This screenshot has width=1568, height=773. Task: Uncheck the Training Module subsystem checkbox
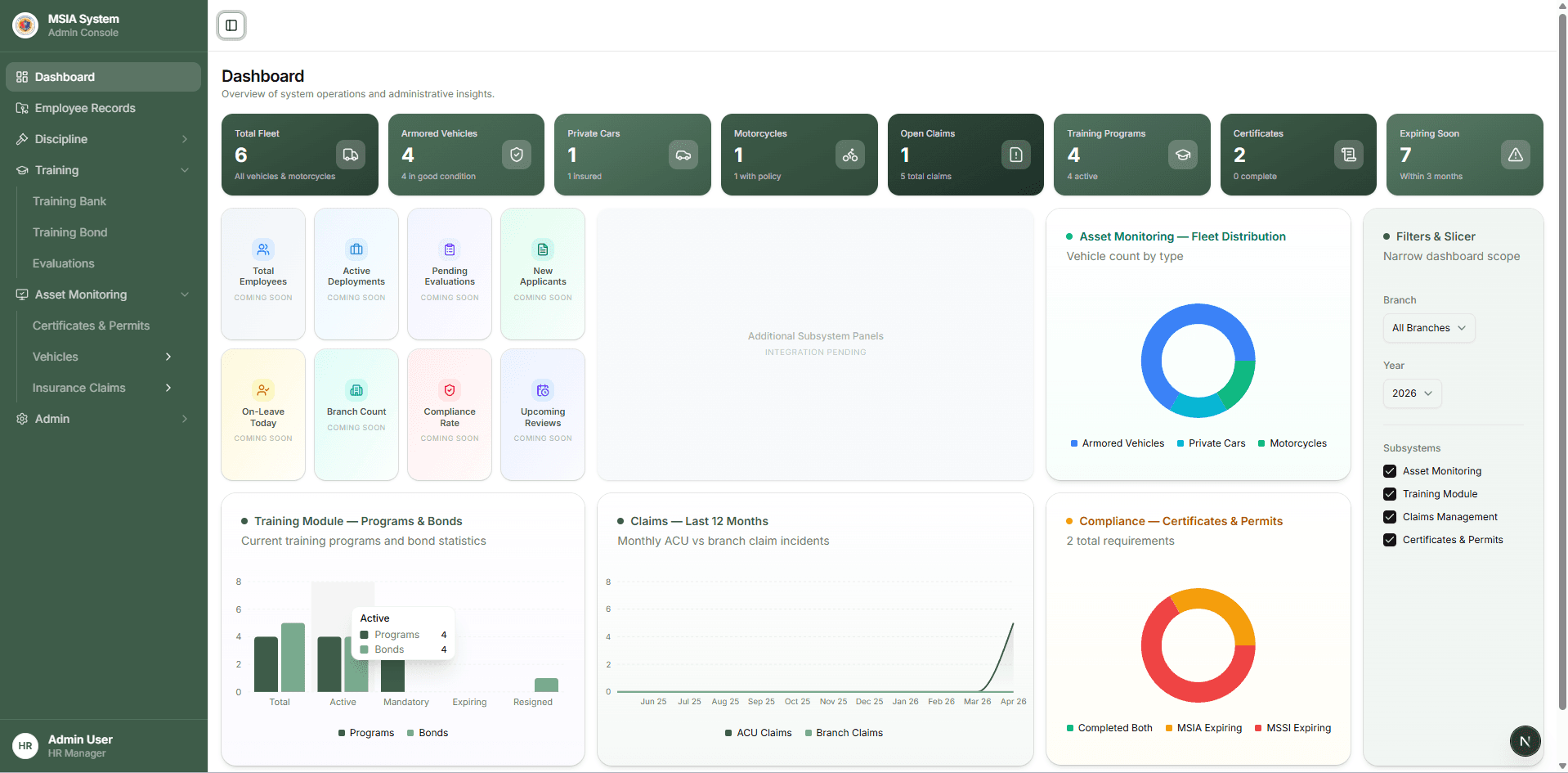pos(1390,494)
